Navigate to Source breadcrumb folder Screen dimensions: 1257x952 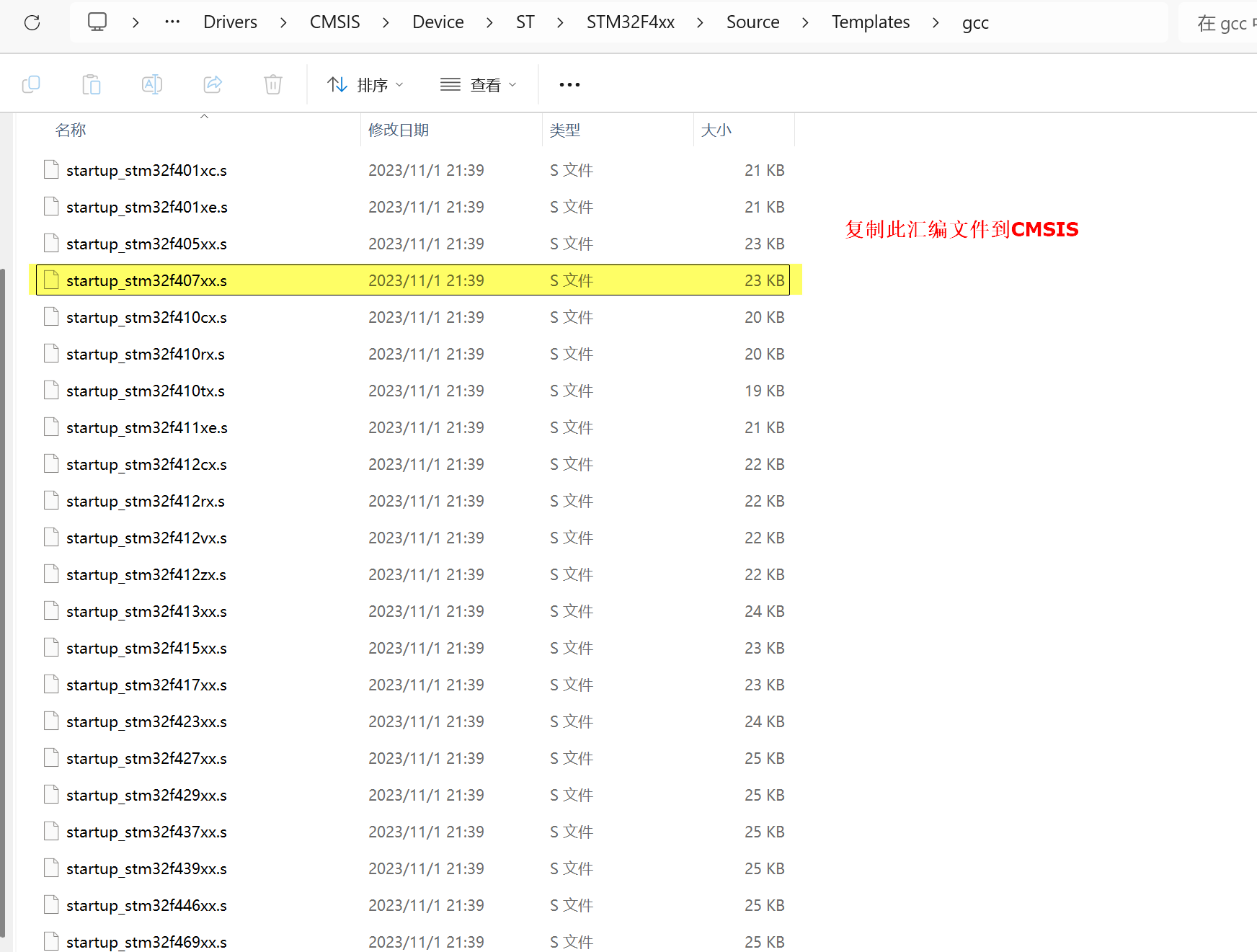coord(753,22)
